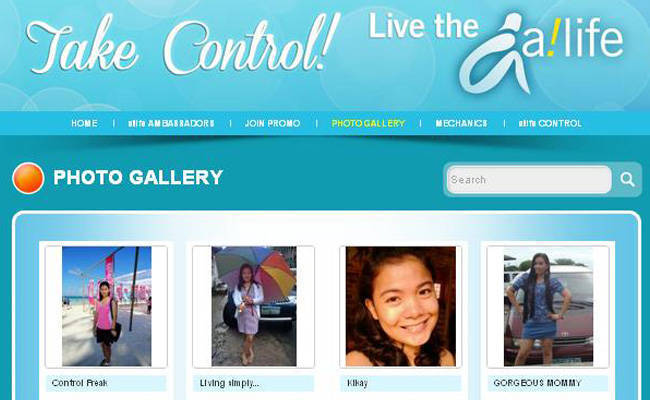Click the search magnifier icon

coord(627,179)
